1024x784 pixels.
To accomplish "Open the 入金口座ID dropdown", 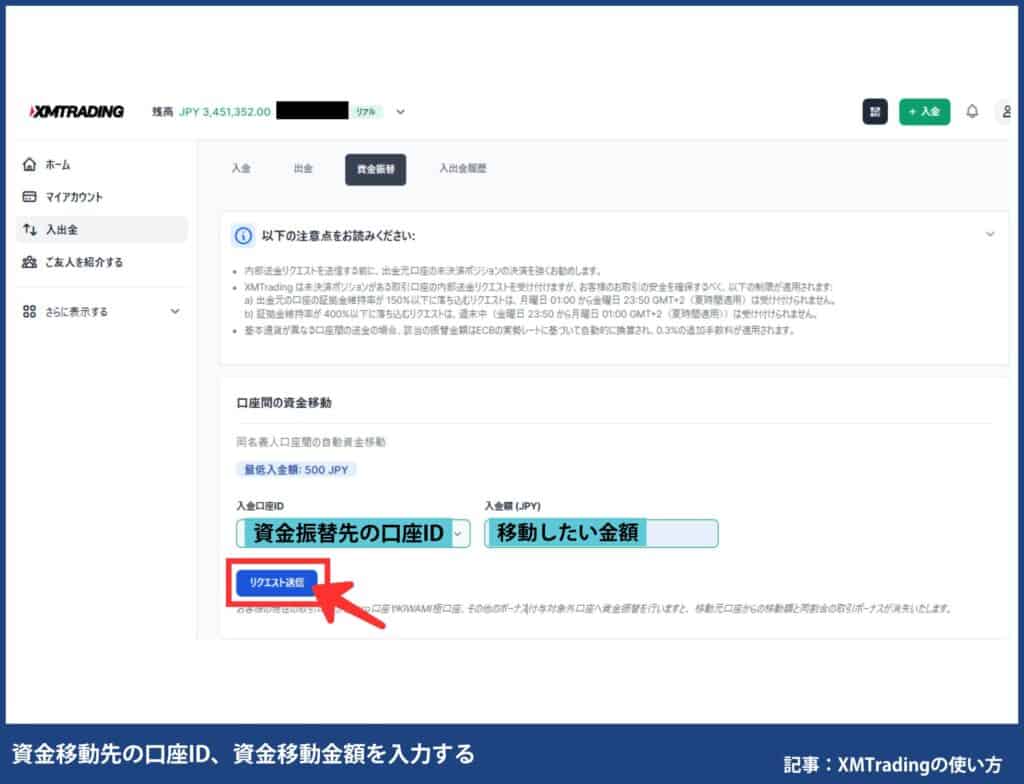I will click(x=353, y=533).
